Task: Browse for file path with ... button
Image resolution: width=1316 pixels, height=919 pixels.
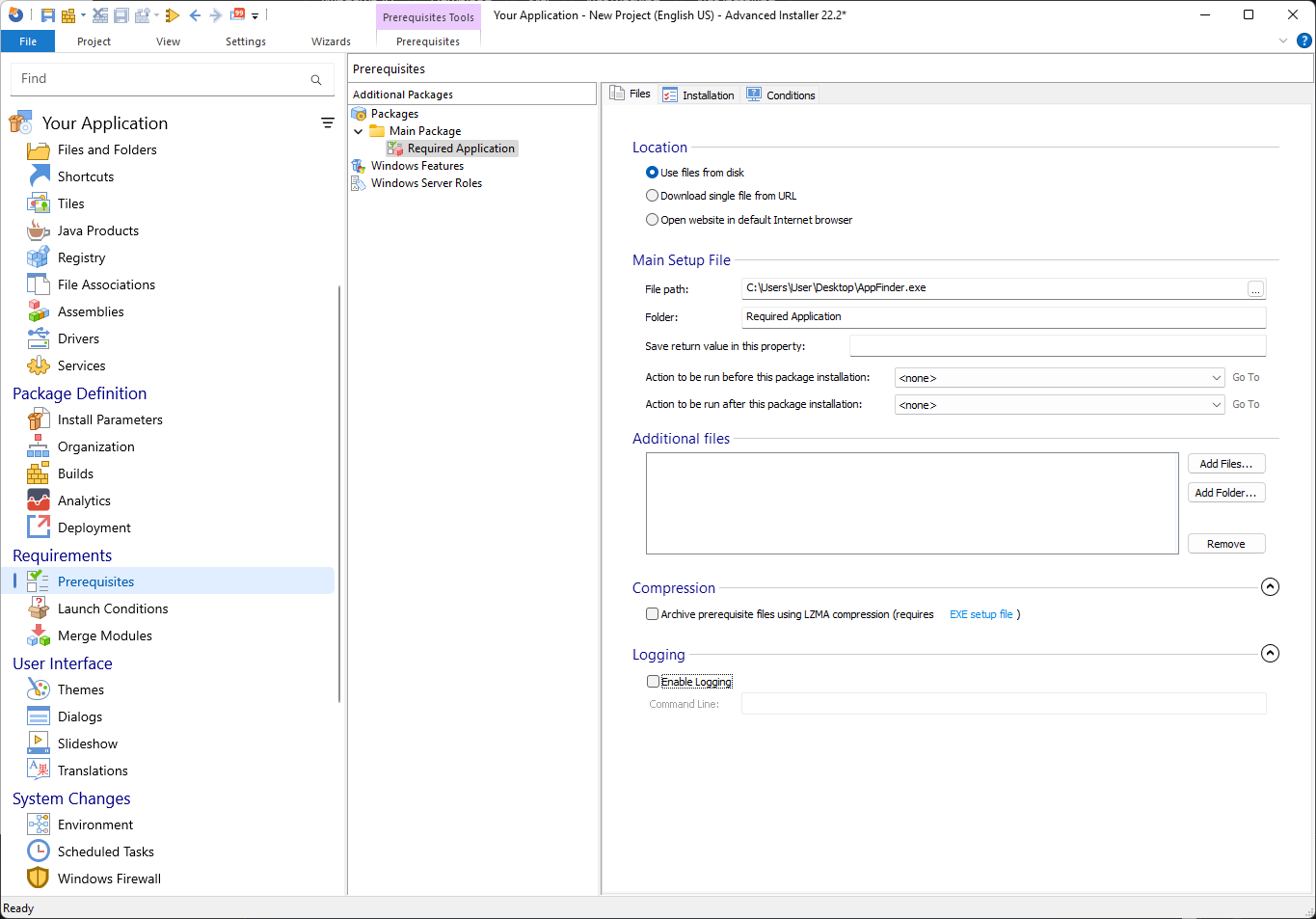Action: click(1255, 289)
